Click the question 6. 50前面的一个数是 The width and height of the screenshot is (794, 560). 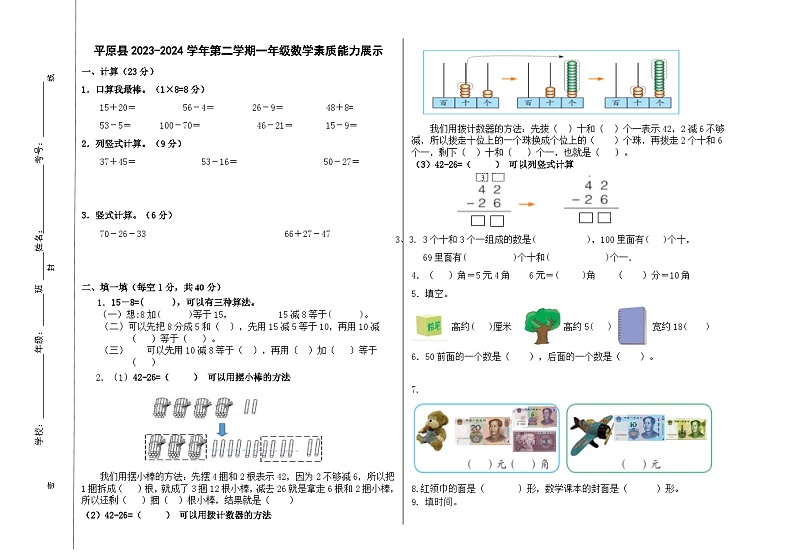532,357
